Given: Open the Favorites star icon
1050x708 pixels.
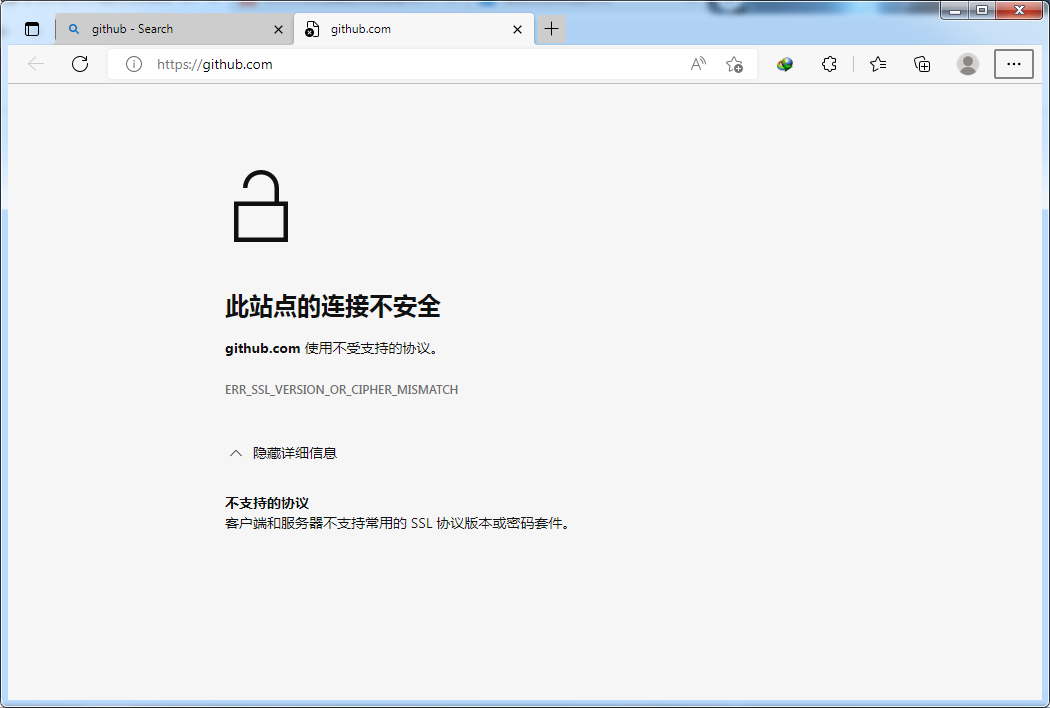Looking at the screenshot, I should point(877,63).
